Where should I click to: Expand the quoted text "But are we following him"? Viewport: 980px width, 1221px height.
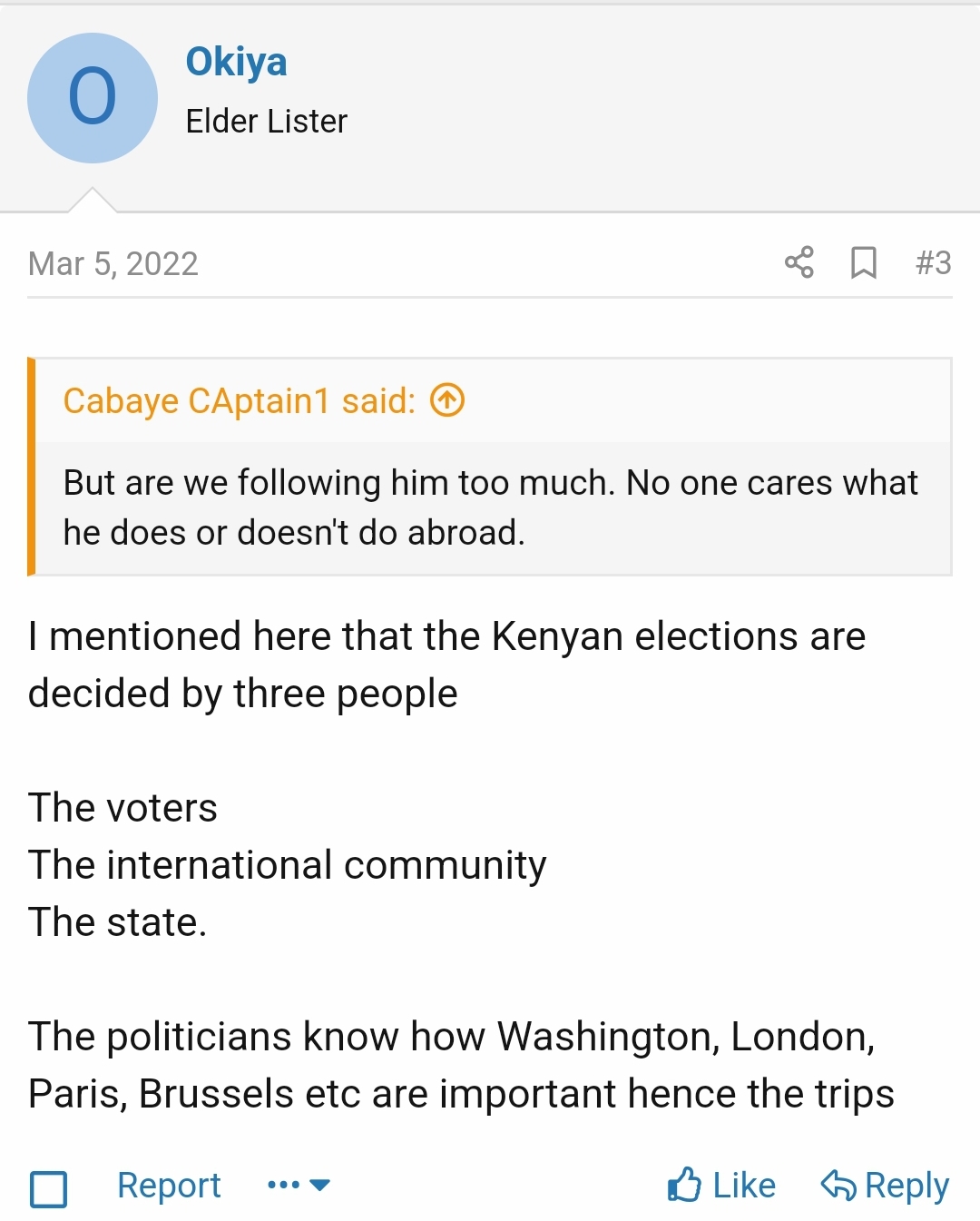(490, 507)
